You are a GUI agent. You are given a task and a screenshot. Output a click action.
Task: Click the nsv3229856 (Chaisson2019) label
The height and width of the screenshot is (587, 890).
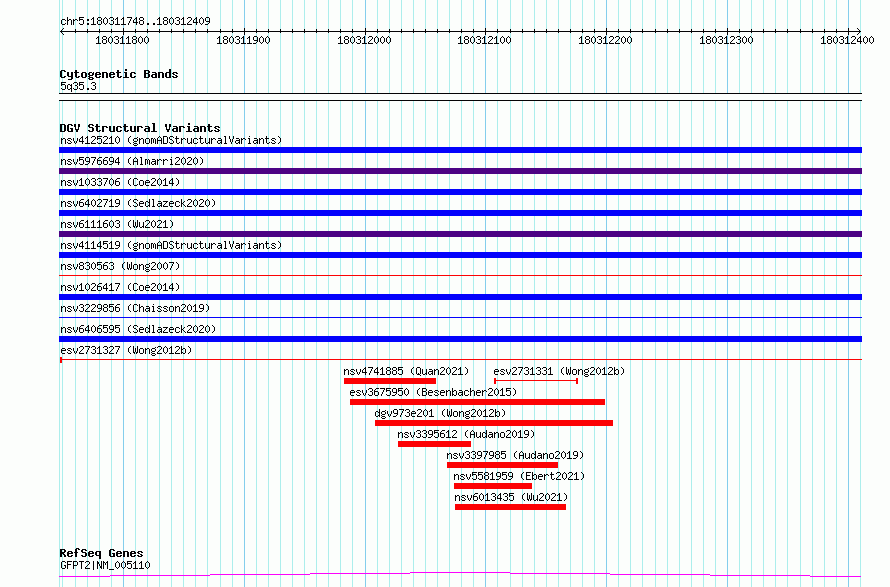(x=135, y=308)
